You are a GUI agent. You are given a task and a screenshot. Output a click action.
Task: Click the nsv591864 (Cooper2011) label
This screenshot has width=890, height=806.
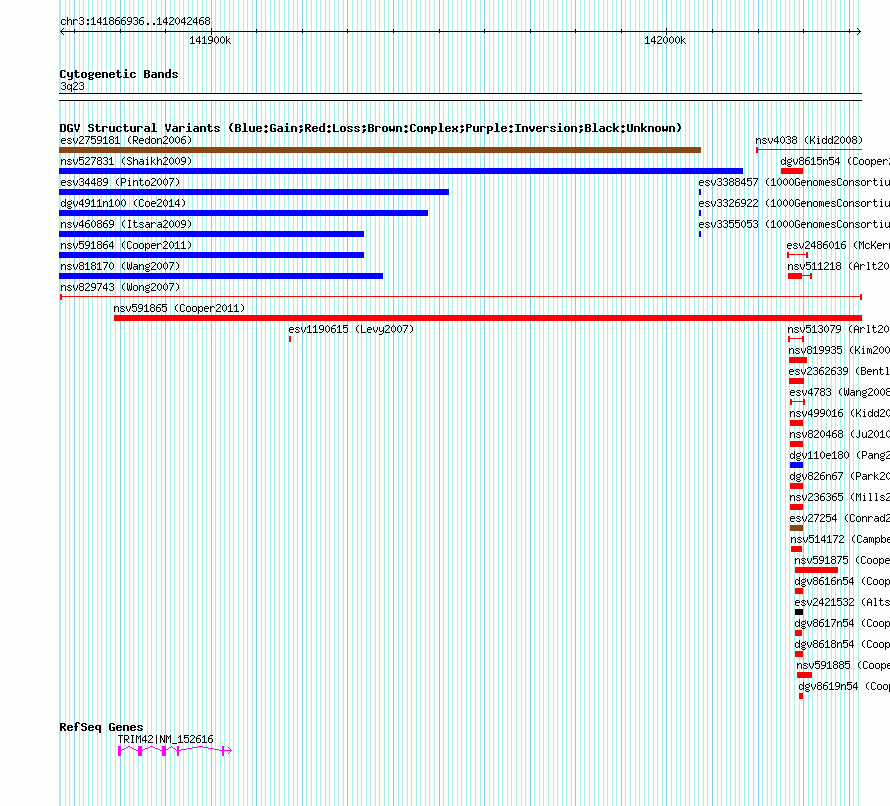tap(126, 245)
